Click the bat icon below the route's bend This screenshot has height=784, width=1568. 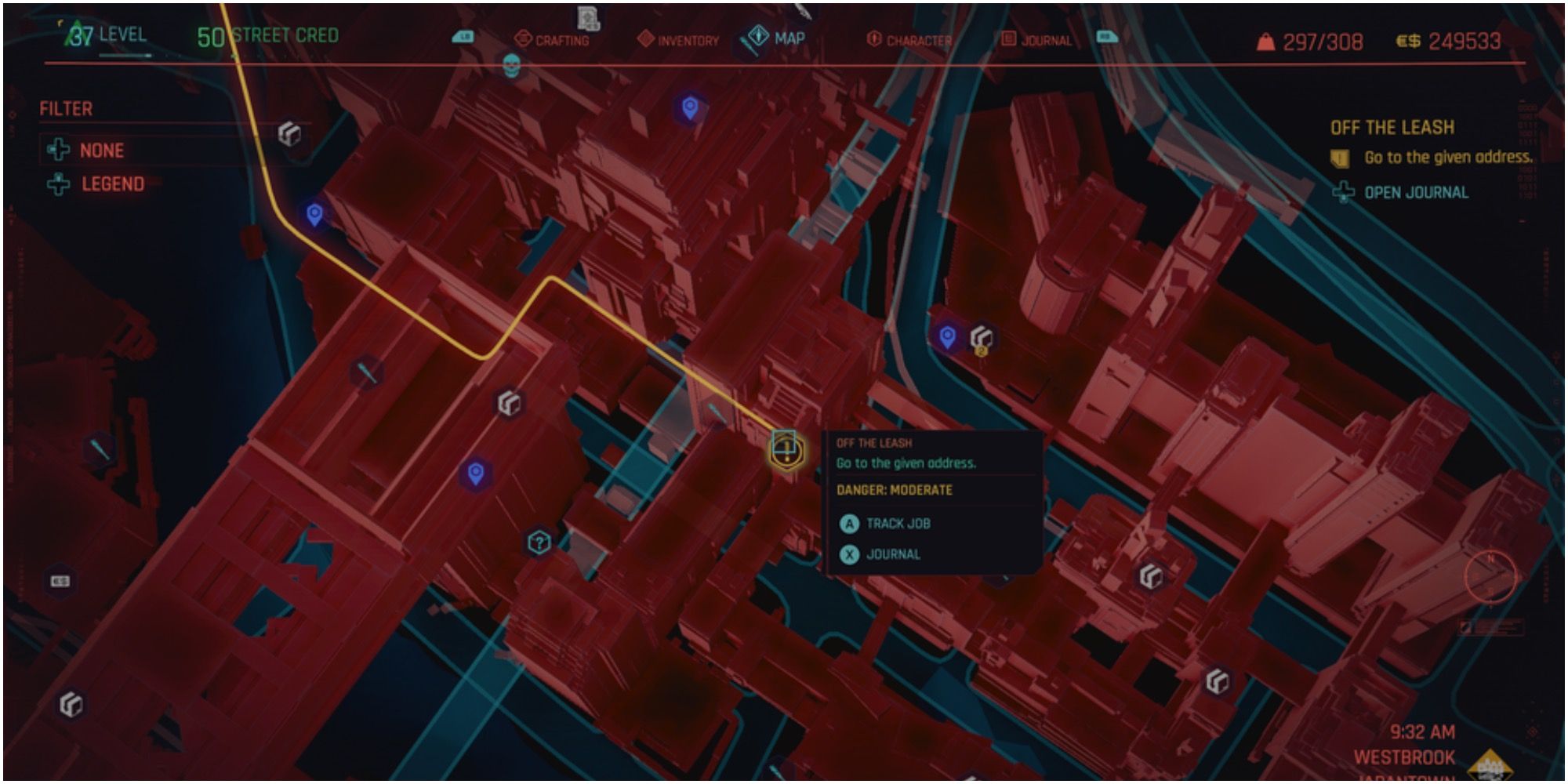click(366, 372)
